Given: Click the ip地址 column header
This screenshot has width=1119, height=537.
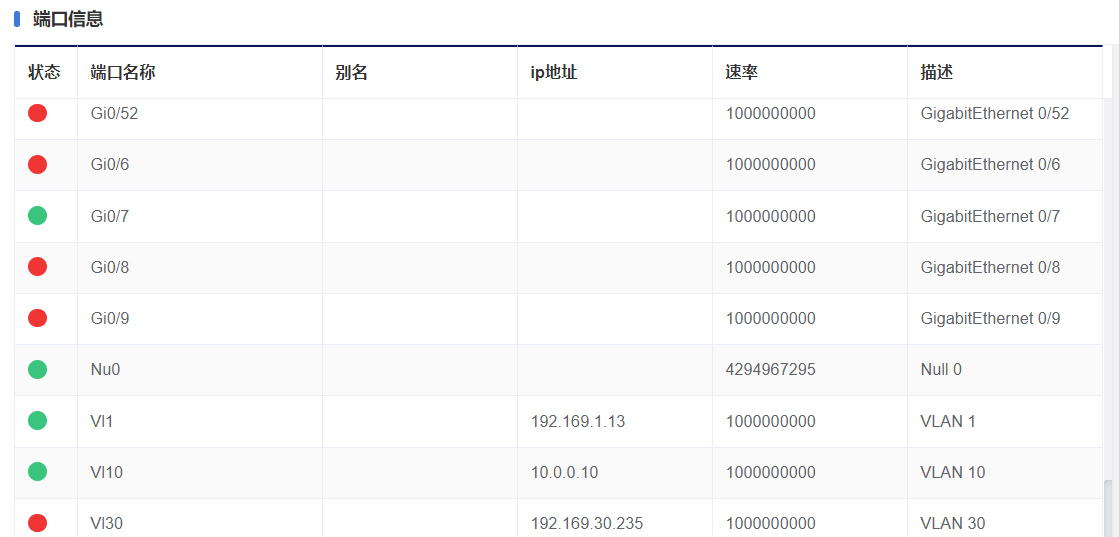Looking at the screenshot, I should coord(553,72).
